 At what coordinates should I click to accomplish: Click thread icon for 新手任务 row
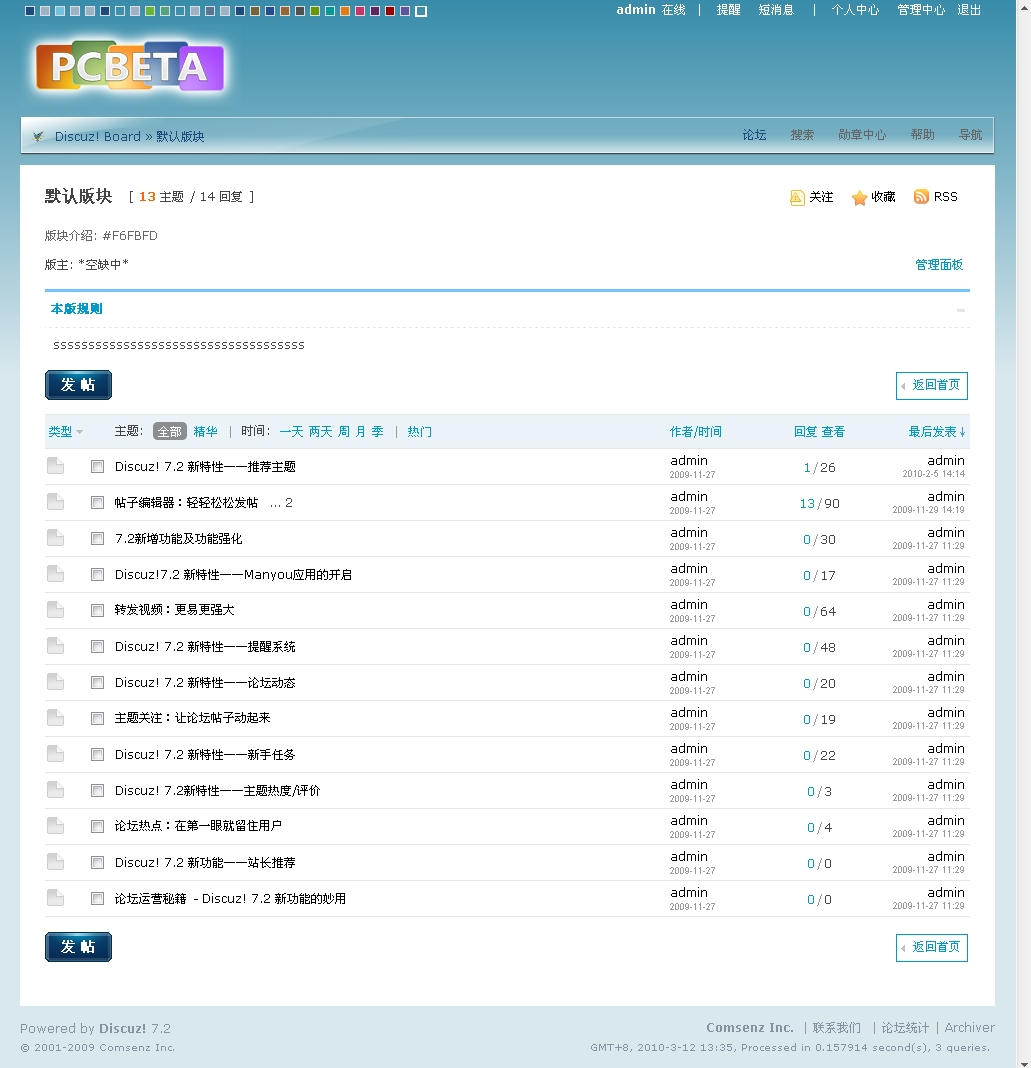pyautogui.click(x=55, y=754)
